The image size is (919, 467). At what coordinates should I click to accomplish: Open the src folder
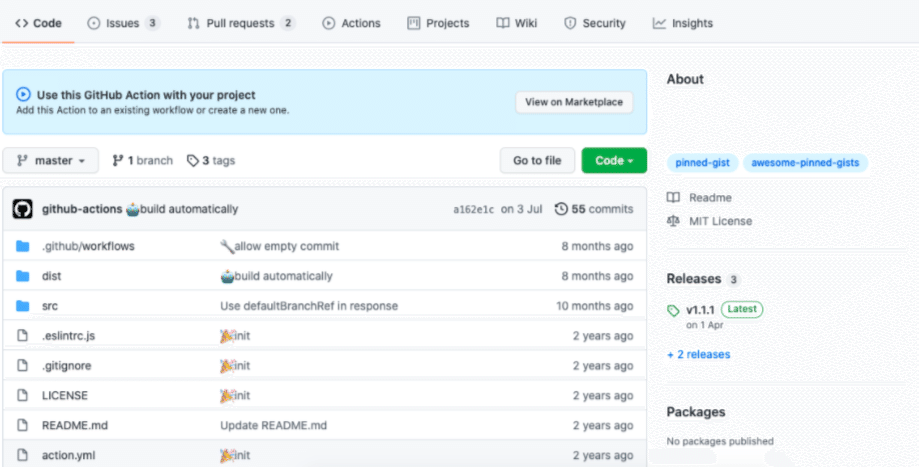click(x=50, y=306)
